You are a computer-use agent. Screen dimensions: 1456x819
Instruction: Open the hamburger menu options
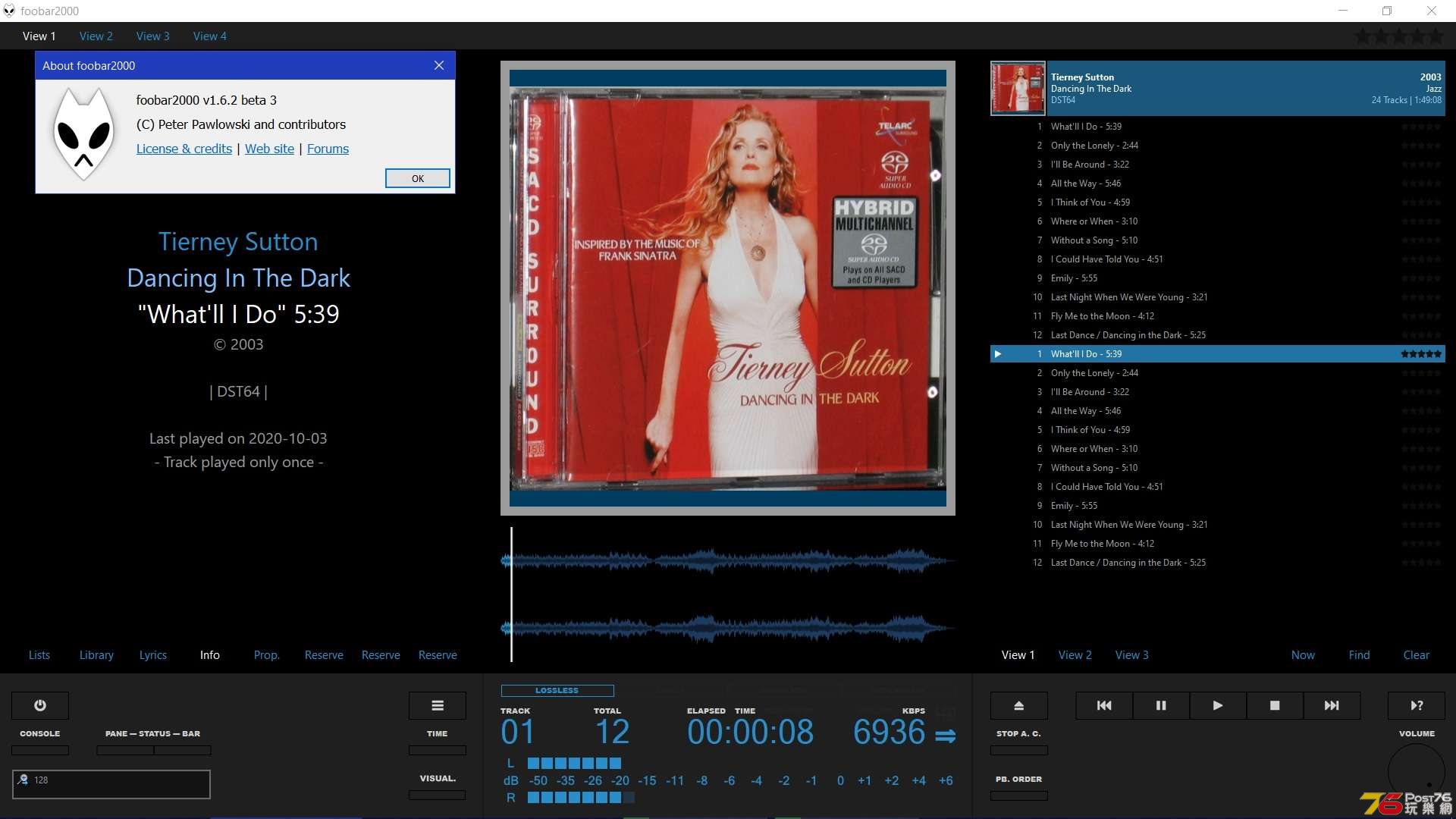438,705
